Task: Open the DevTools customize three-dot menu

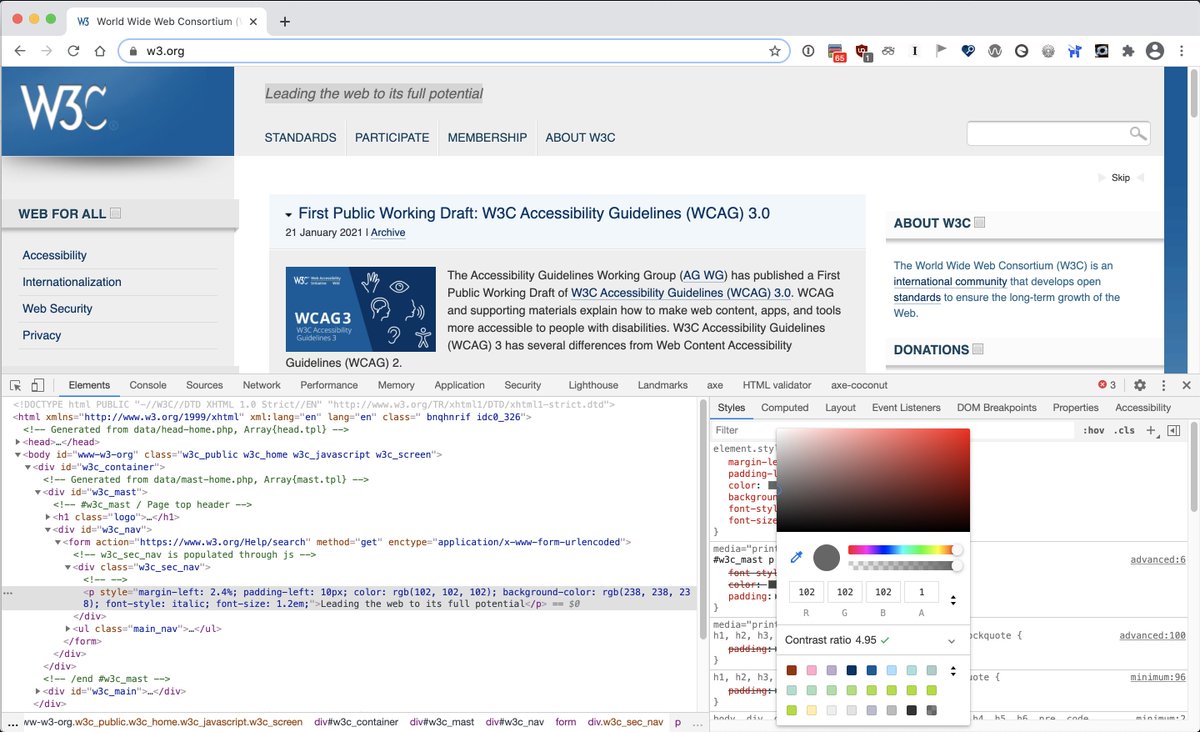Action: 1164,385
